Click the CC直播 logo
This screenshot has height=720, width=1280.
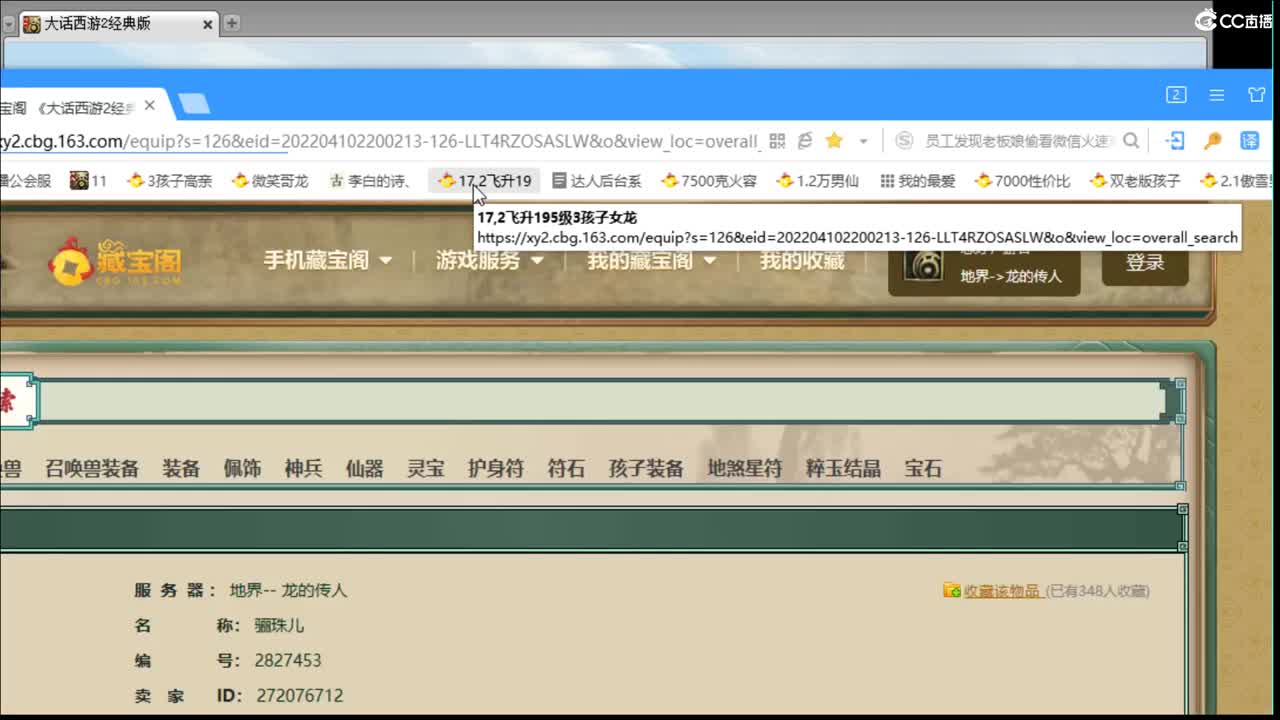[x=1233, y=20]
